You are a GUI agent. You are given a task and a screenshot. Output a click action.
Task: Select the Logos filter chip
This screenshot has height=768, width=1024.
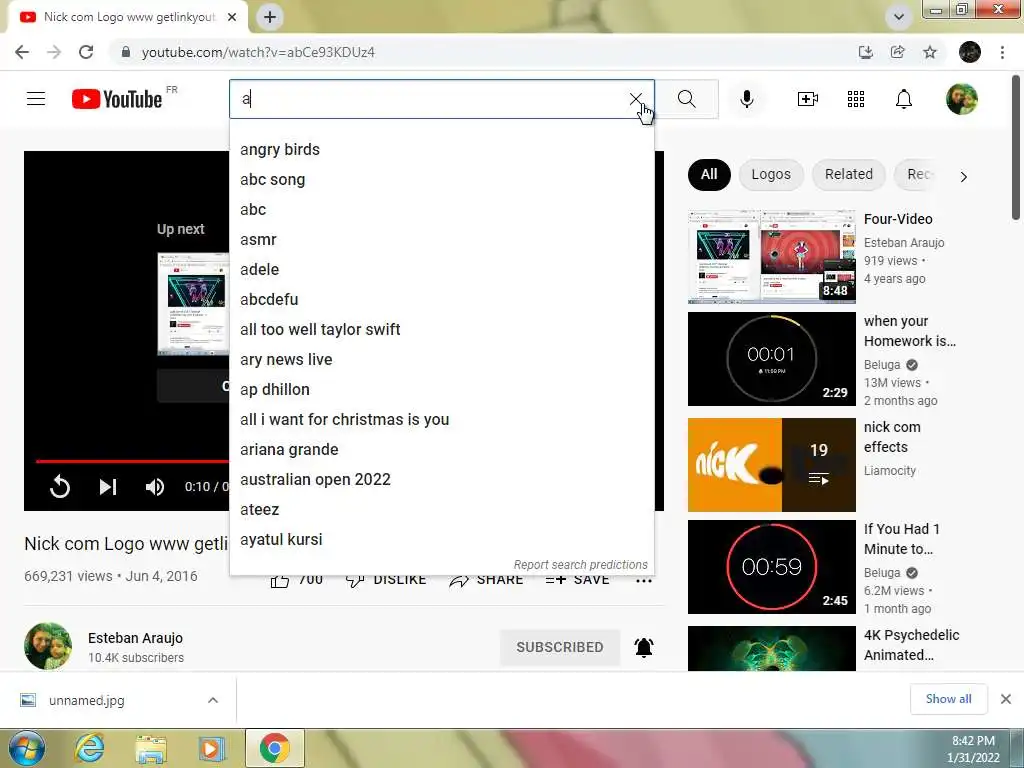(x=771, y=175)
